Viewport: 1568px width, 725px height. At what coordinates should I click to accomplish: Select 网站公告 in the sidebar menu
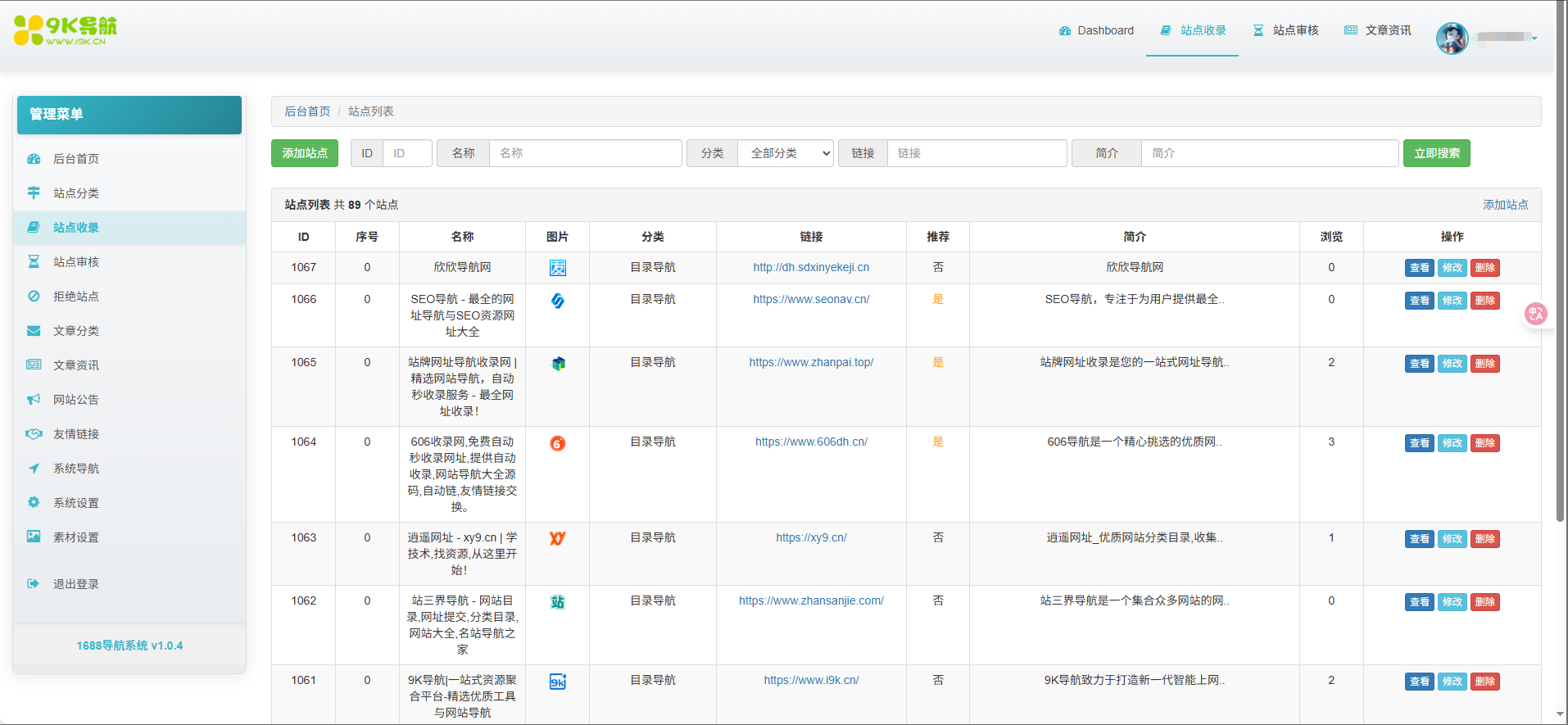click(129, 400)
